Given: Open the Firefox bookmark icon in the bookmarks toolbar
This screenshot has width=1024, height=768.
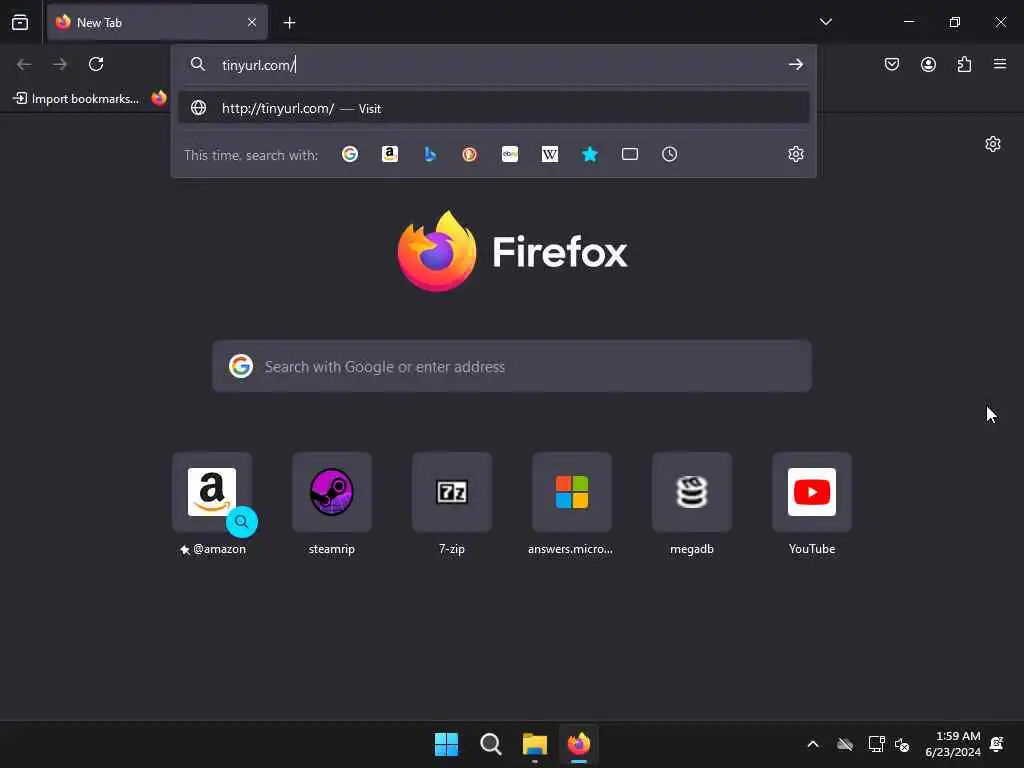Looking at the screenshot, I should 159,99.
